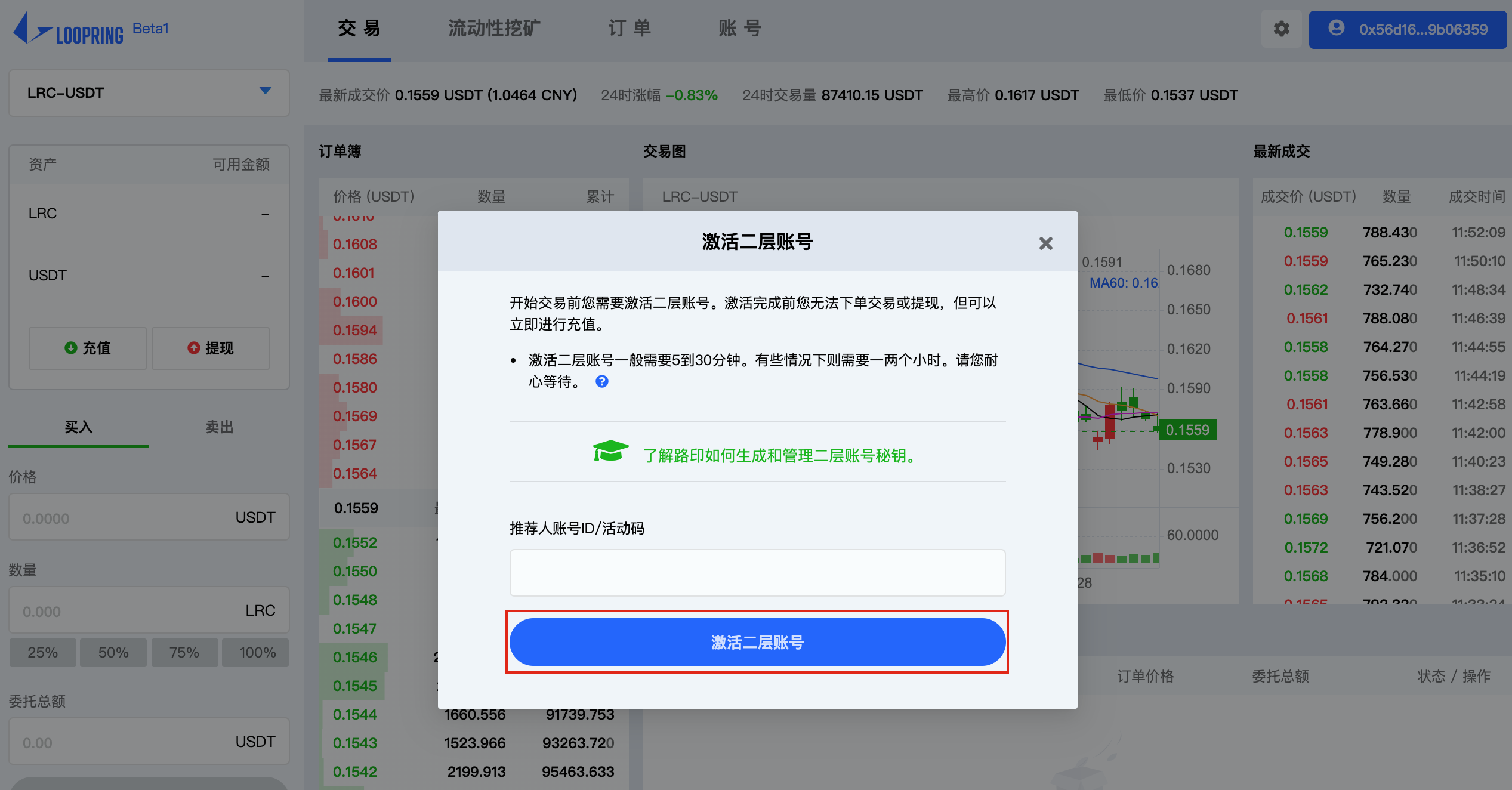
Task: Click the 状态 / 操作 column header
Action: pyautogui.click(x=1454, y=676)
